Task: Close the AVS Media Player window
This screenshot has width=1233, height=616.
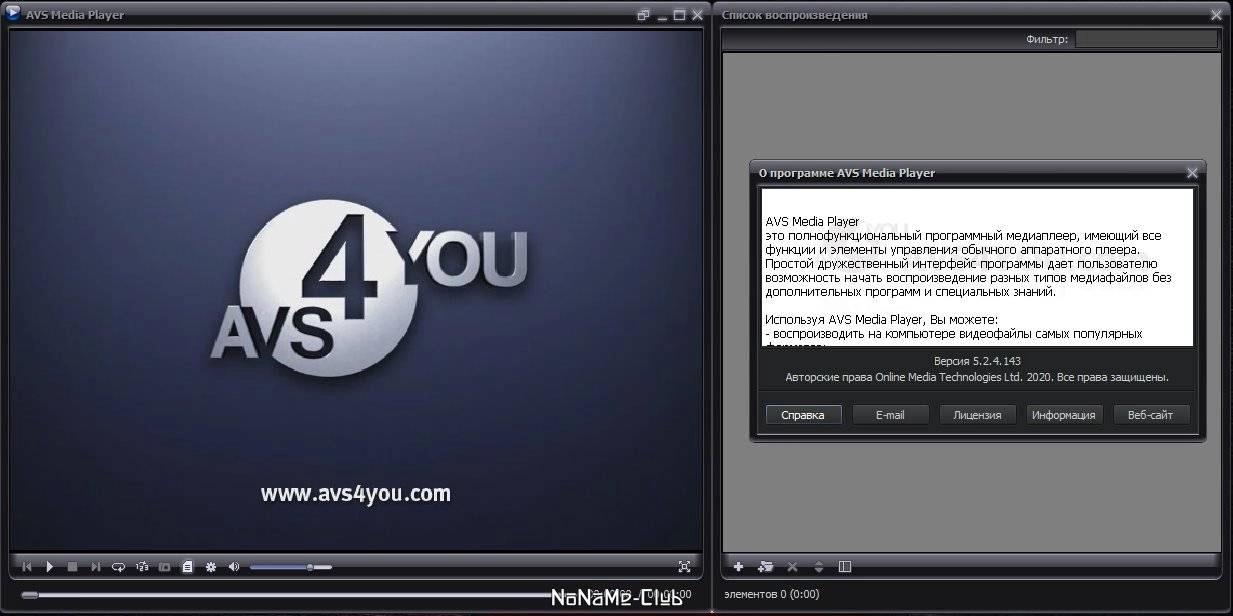Action: click(x=698, y=15)
